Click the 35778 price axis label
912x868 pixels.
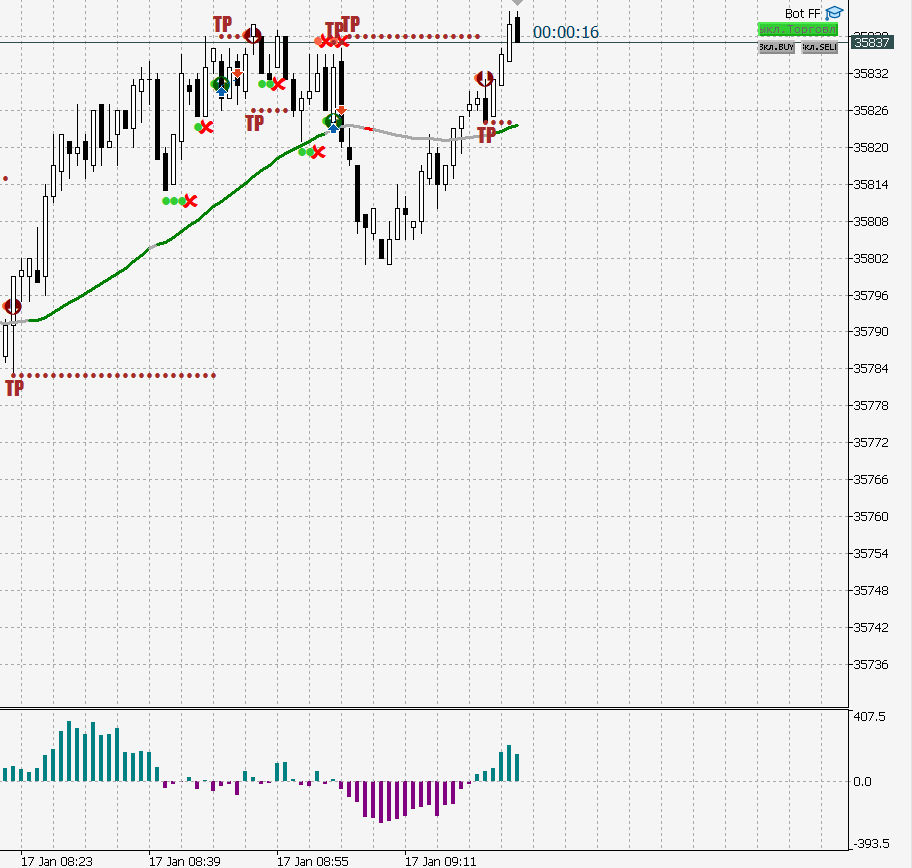tap(871, 405)
